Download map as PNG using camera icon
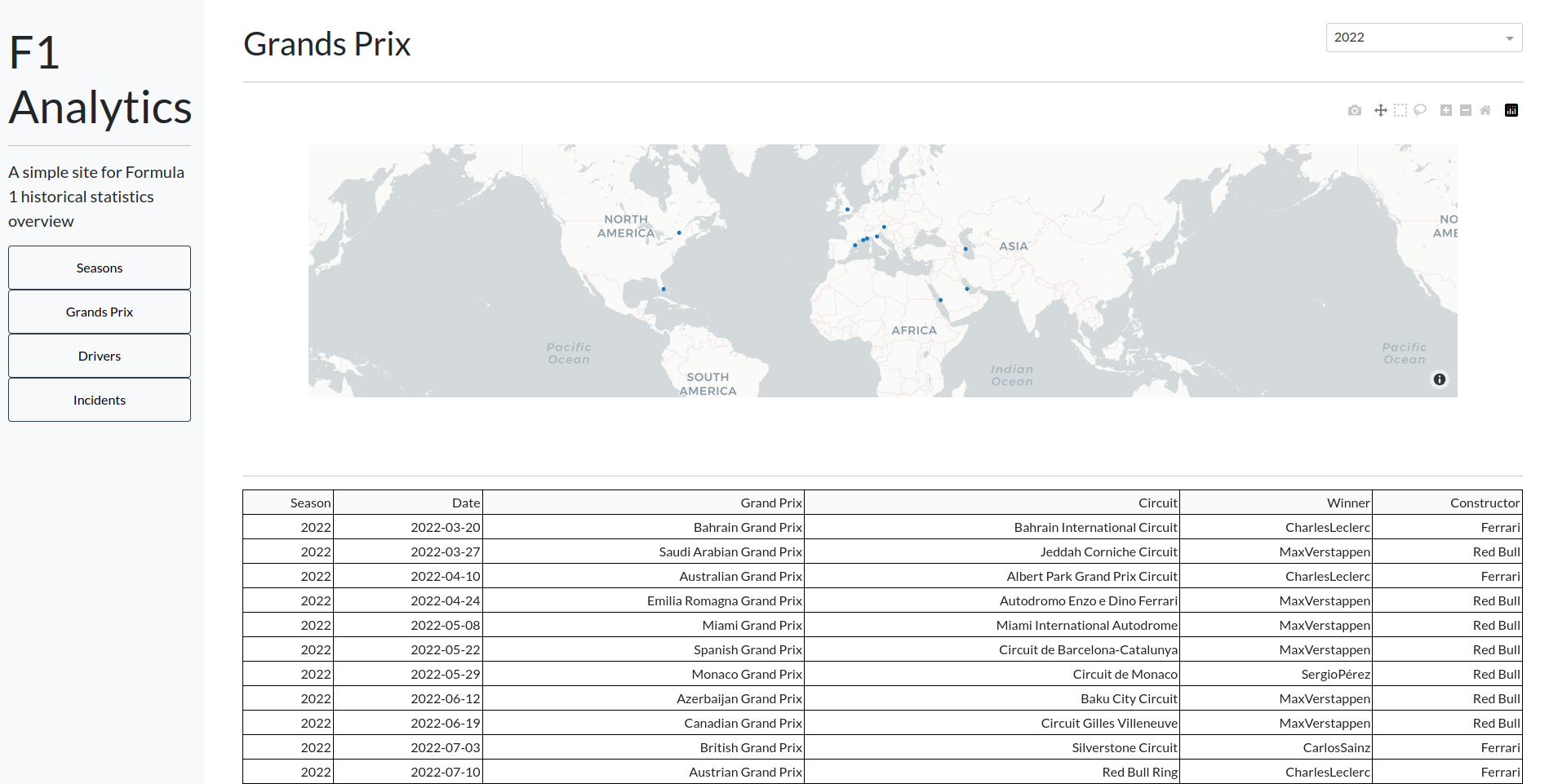 pos(1355,110)
